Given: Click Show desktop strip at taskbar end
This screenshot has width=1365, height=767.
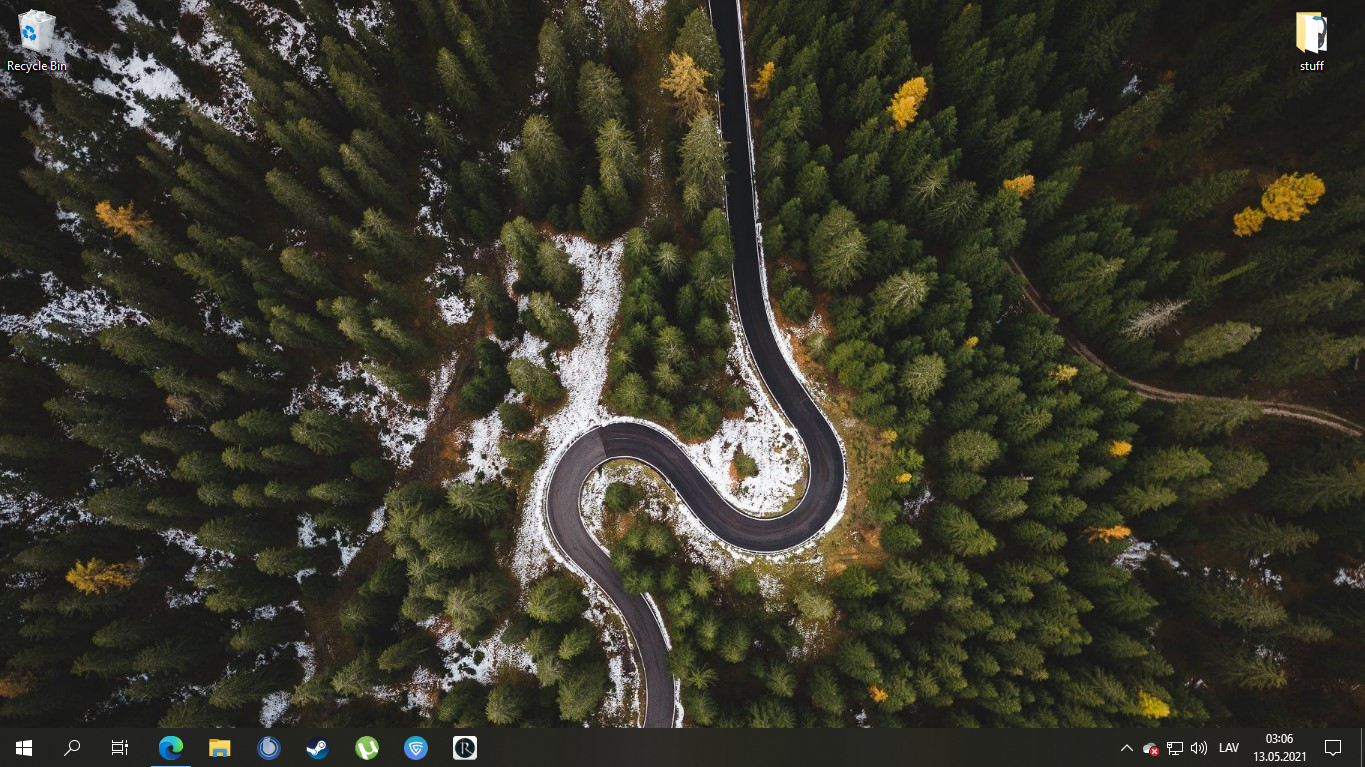Looking at the screenshot, I should click(1361, 747).
